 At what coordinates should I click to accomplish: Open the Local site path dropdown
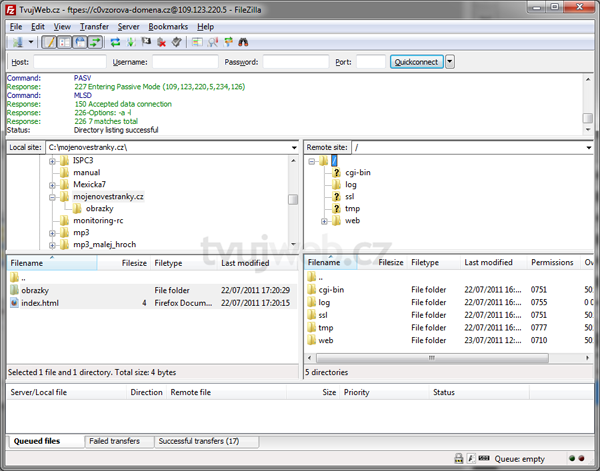tap(294, 148)
